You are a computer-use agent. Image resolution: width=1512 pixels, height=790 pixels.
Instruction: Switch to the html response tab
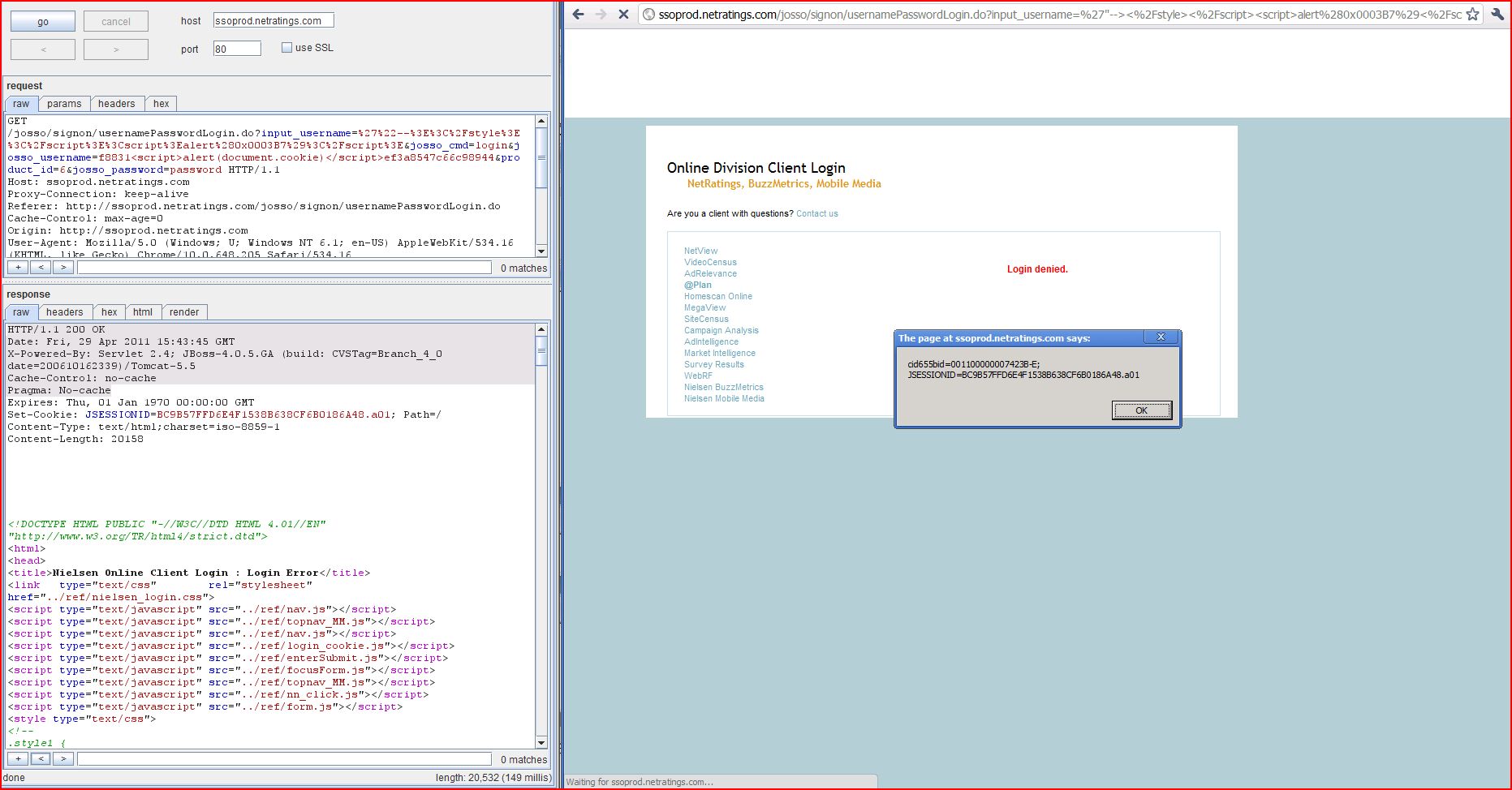143,311
